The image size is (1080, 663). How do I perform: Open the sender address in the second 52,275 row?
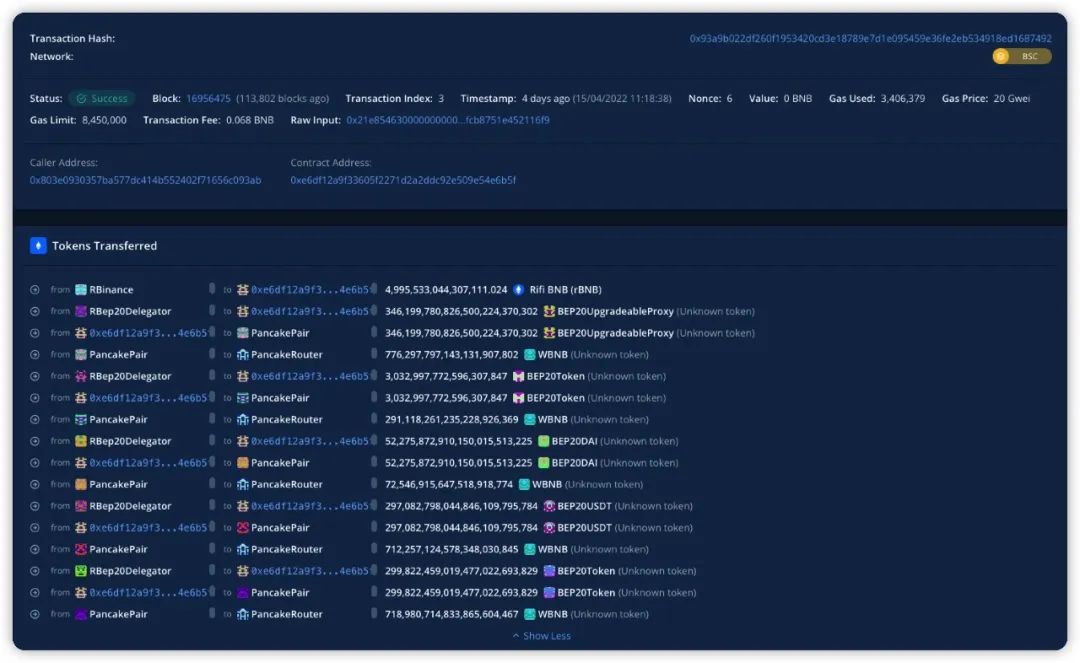(x=148, y=463)
